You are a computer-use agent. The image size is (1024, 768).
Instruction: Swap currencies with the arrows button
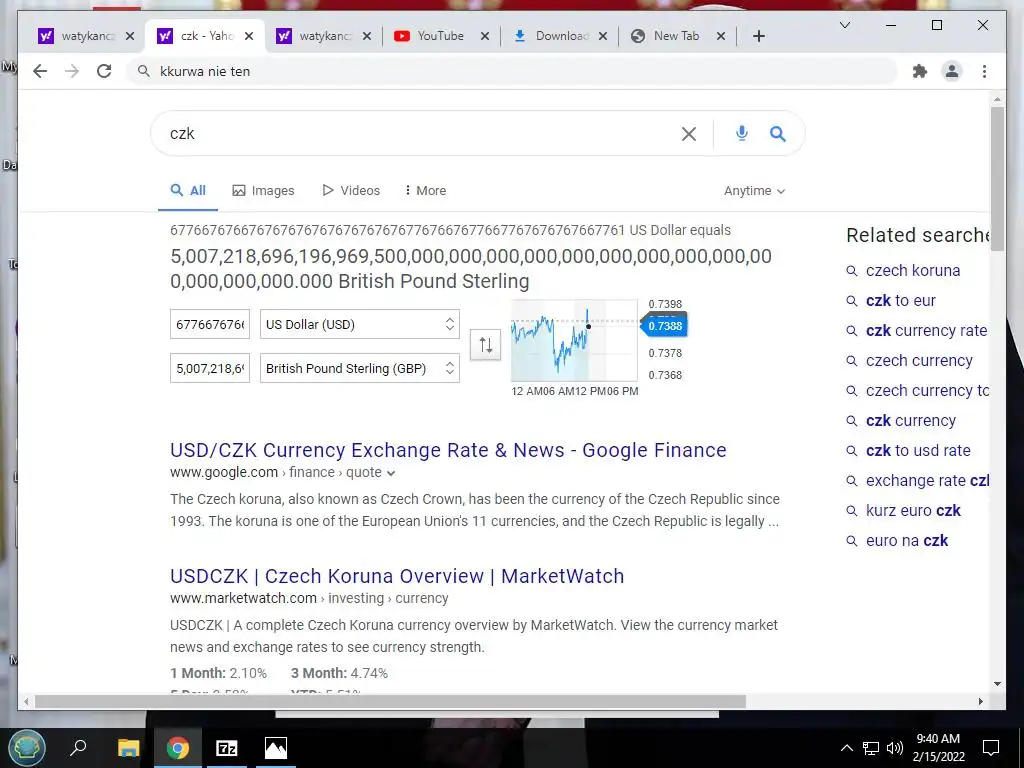pos(485,345)
